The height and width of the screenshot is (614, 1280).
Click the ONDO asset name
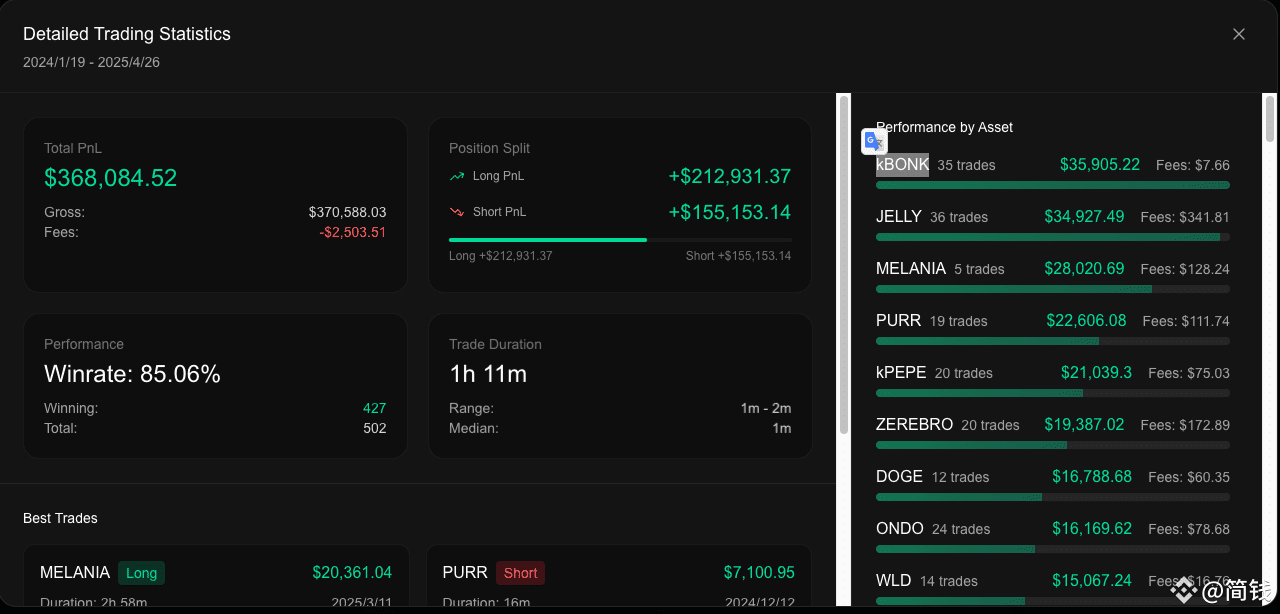899,529
